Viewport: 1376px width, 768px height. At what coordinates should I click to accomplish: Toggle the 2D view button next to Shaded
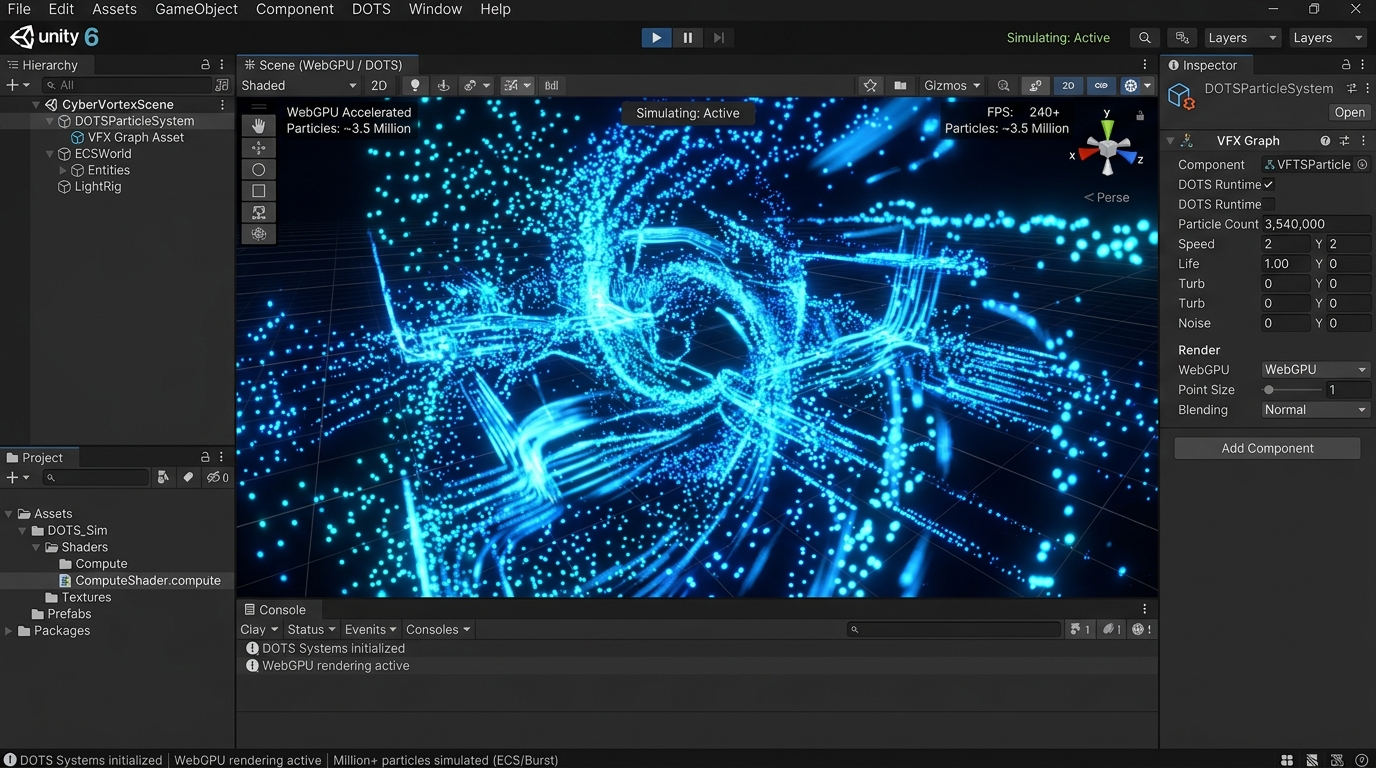pos(379,86)
